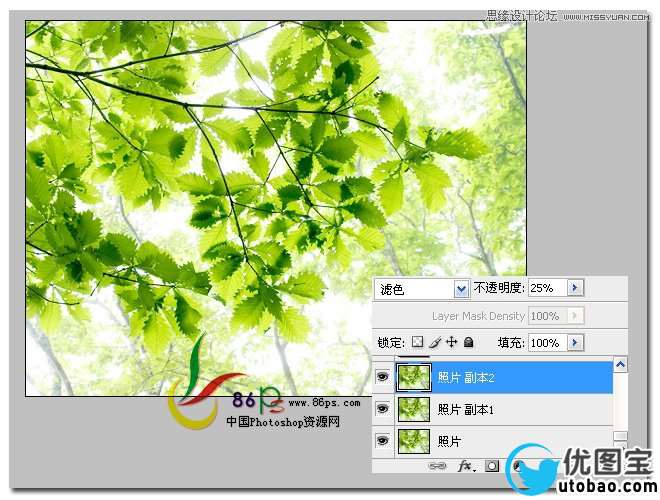The width and height of the screenshot is (660, 500).
Task: Hide the 照片 layer
Action: point(383,440)
